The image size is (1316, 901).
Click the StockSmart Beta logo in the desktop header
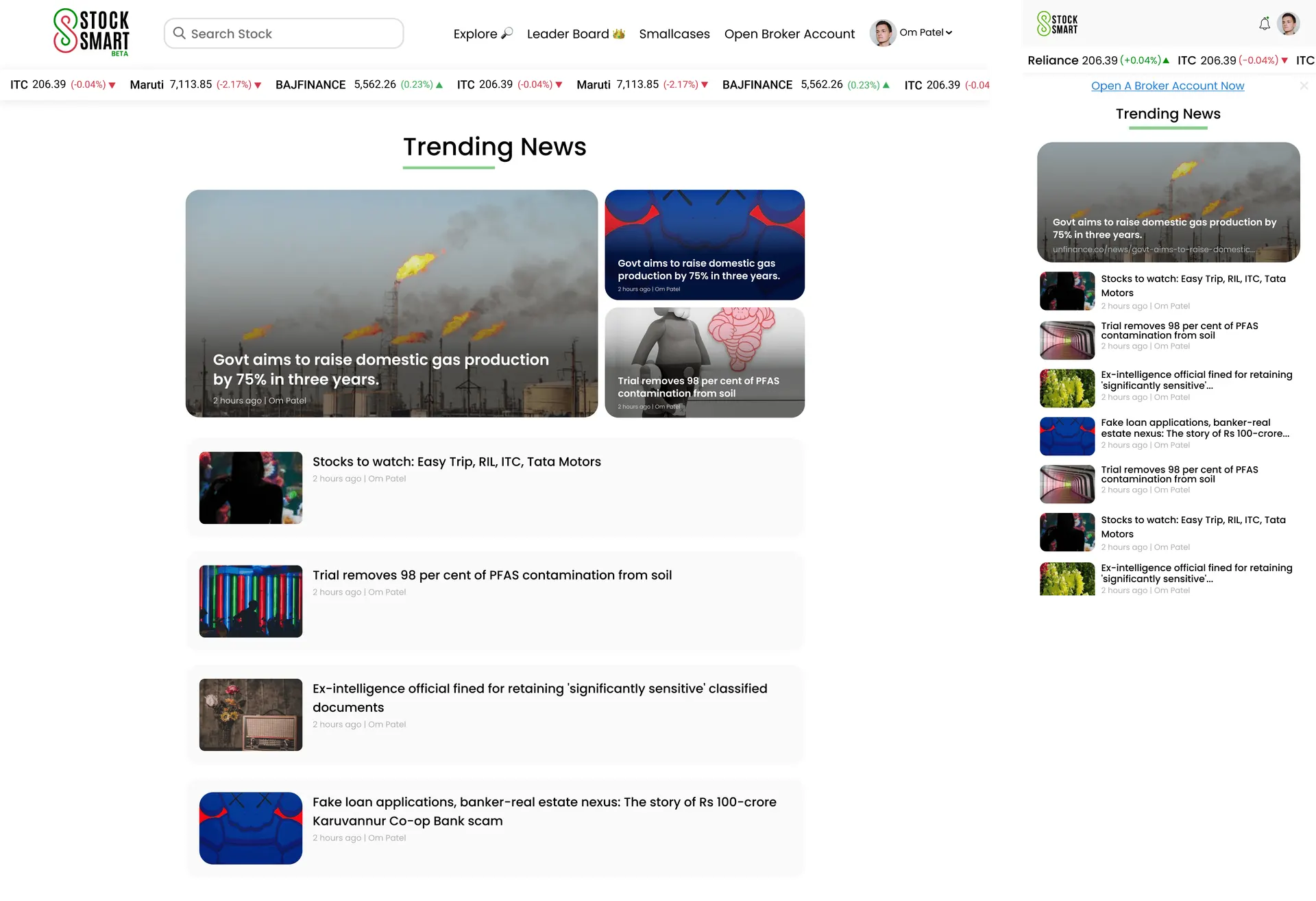tap(91, 32)
